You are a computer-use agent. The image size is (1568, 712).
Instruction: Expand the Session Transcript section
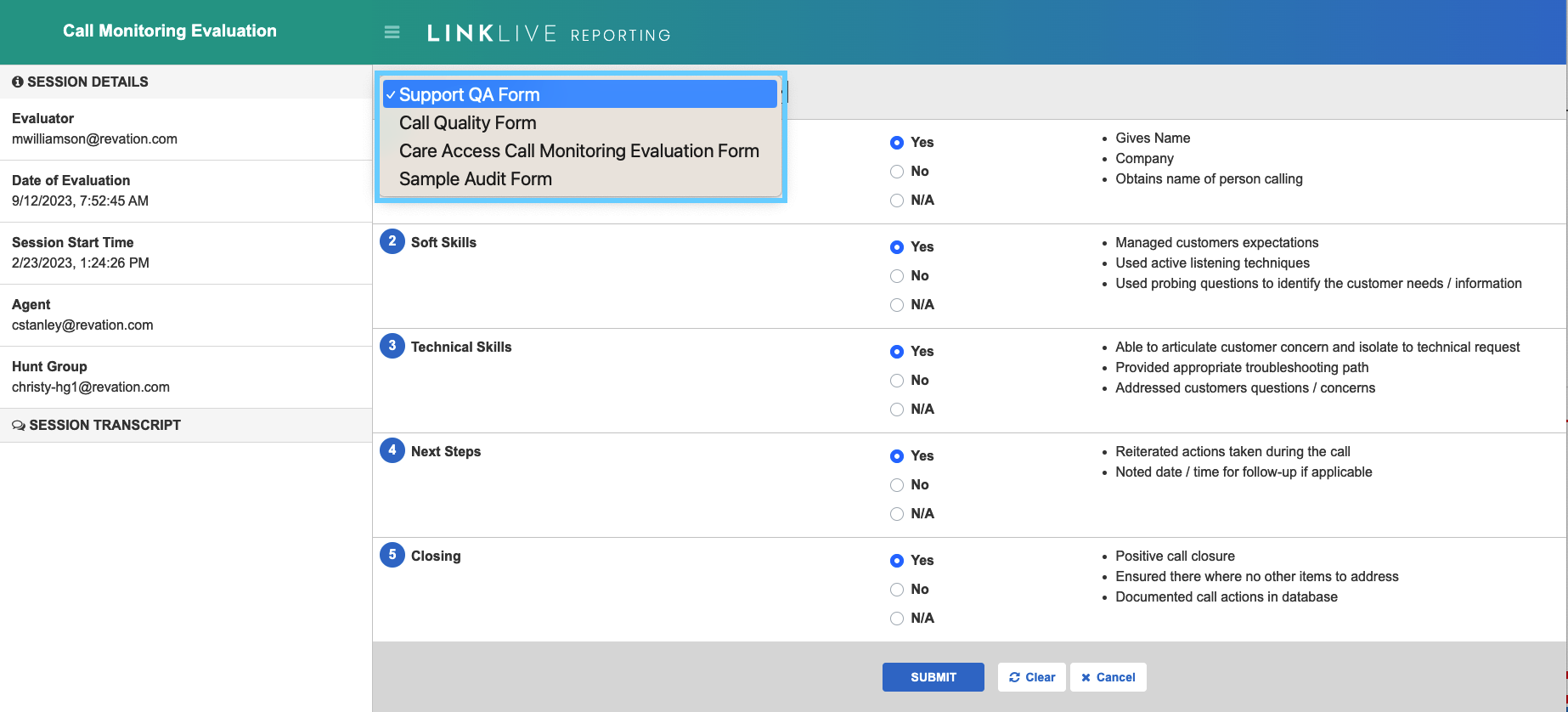coord(104,426)
